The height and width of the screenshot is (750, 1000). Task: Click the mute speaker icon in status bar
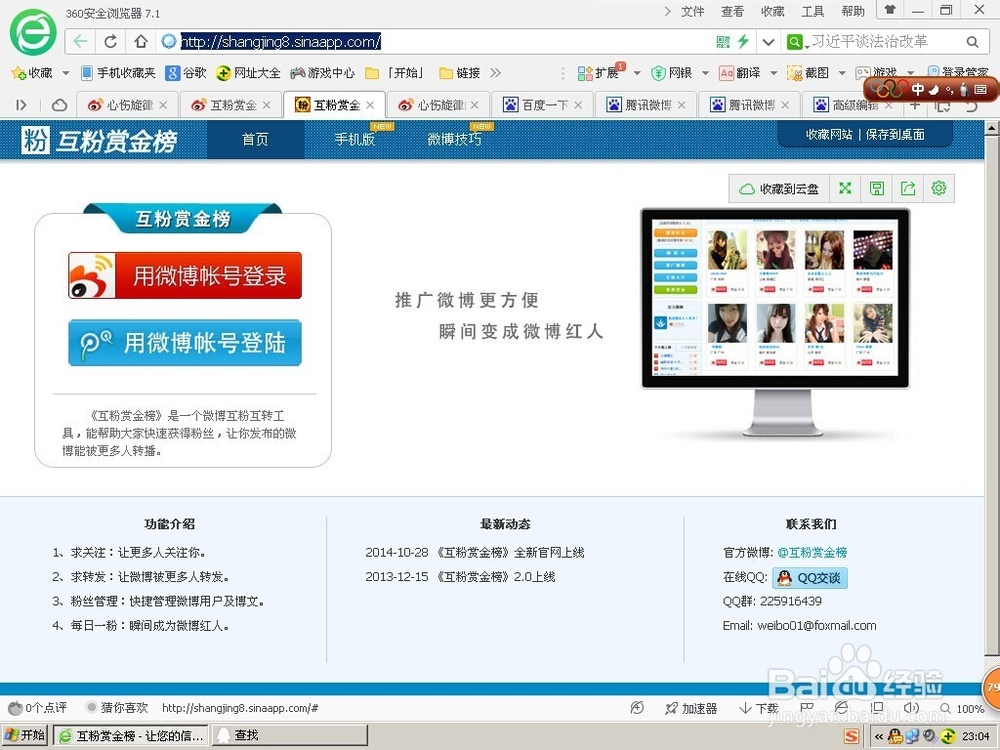(911, 708)
